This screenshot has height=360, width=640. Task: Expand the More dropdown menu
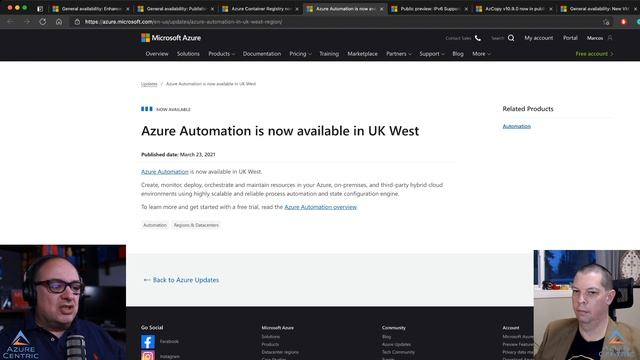[x=481, y=54]
